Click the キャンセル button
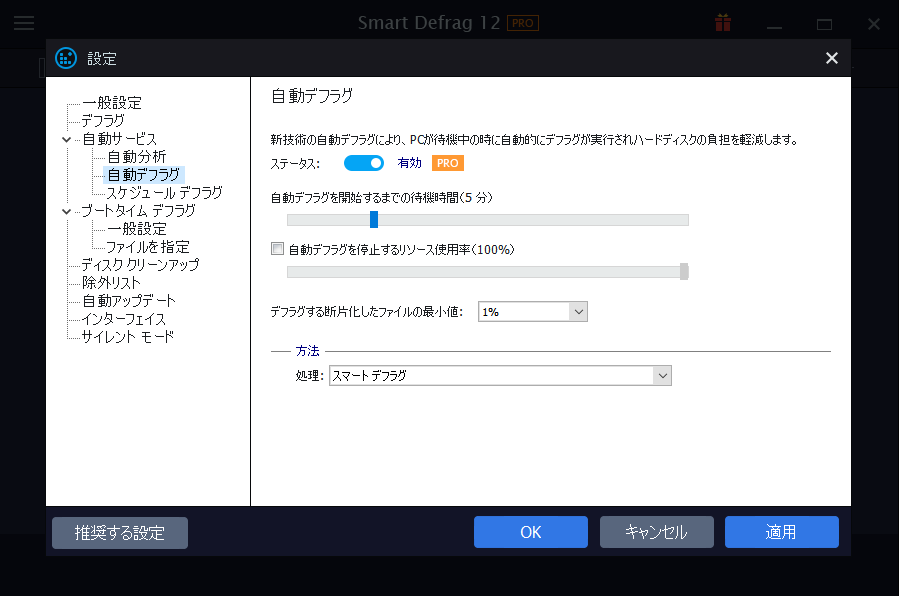This screenshot has height=596, width=899. coord(656,532)
